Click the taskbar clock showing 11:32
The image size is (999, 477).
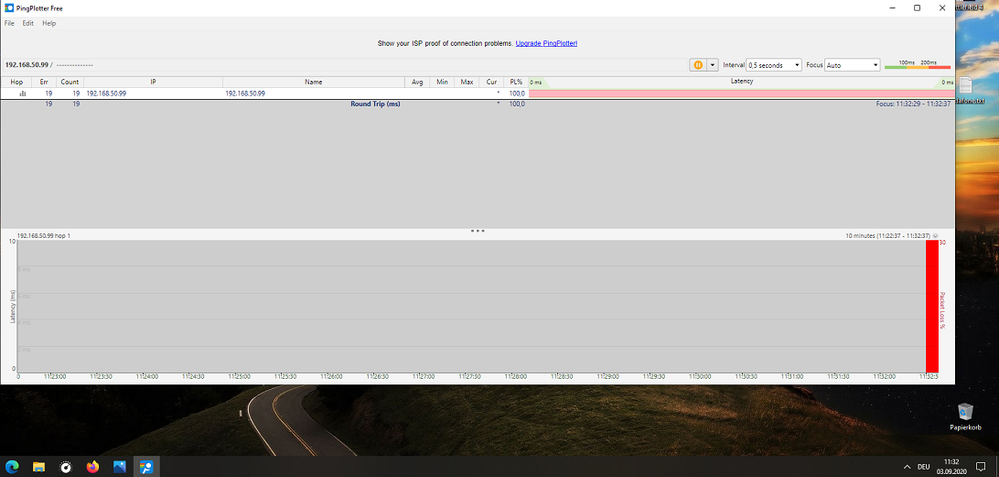951,466
